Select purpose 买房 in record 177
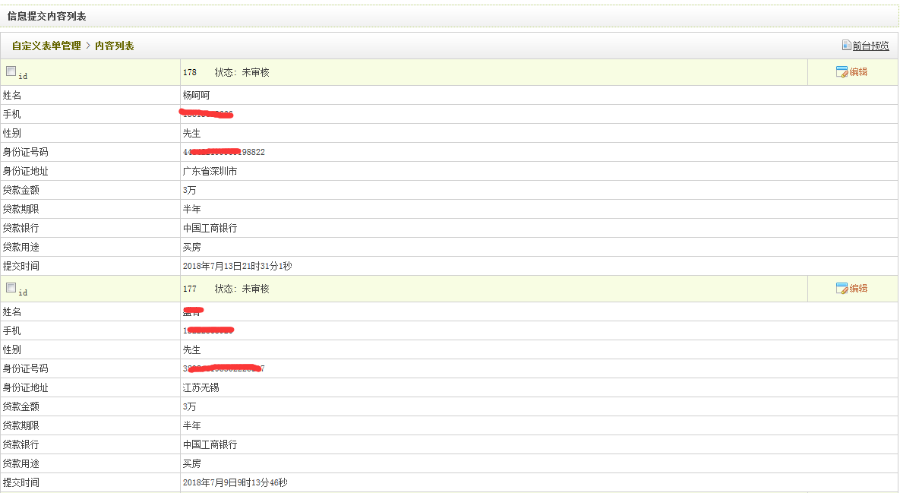Screen dimensions: 900x493 [192, 463]
